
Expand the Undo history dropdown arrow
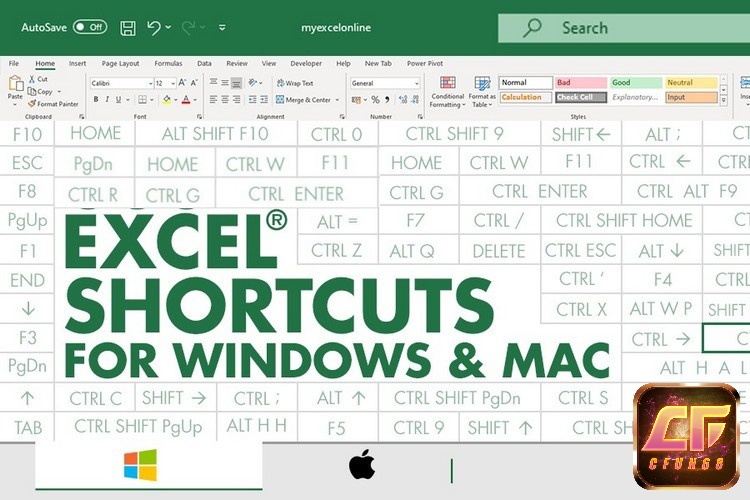pos(168,27)
